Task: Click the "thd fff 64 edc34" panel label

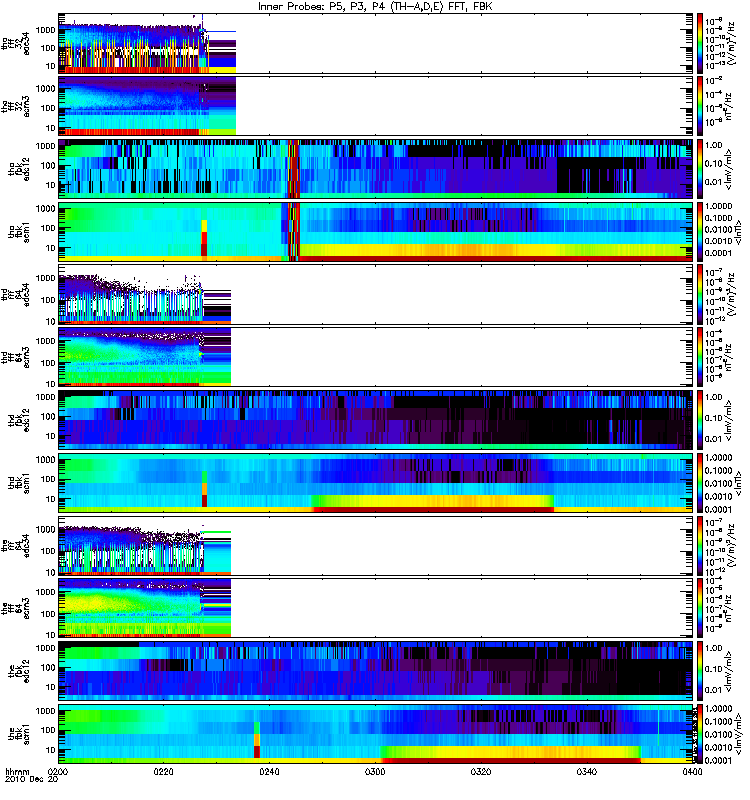Action: pyautogui.click(x=16, y=294)
